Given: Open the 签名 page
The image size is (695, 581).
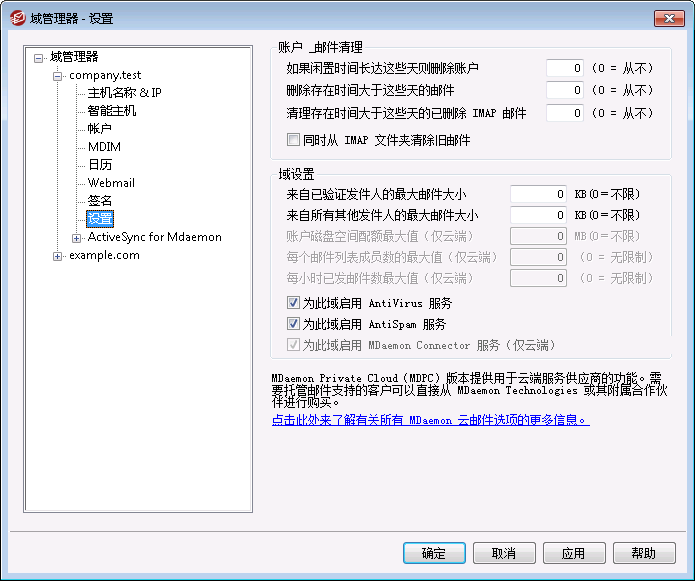Looking at the screenshot, I should coord(99,201).
